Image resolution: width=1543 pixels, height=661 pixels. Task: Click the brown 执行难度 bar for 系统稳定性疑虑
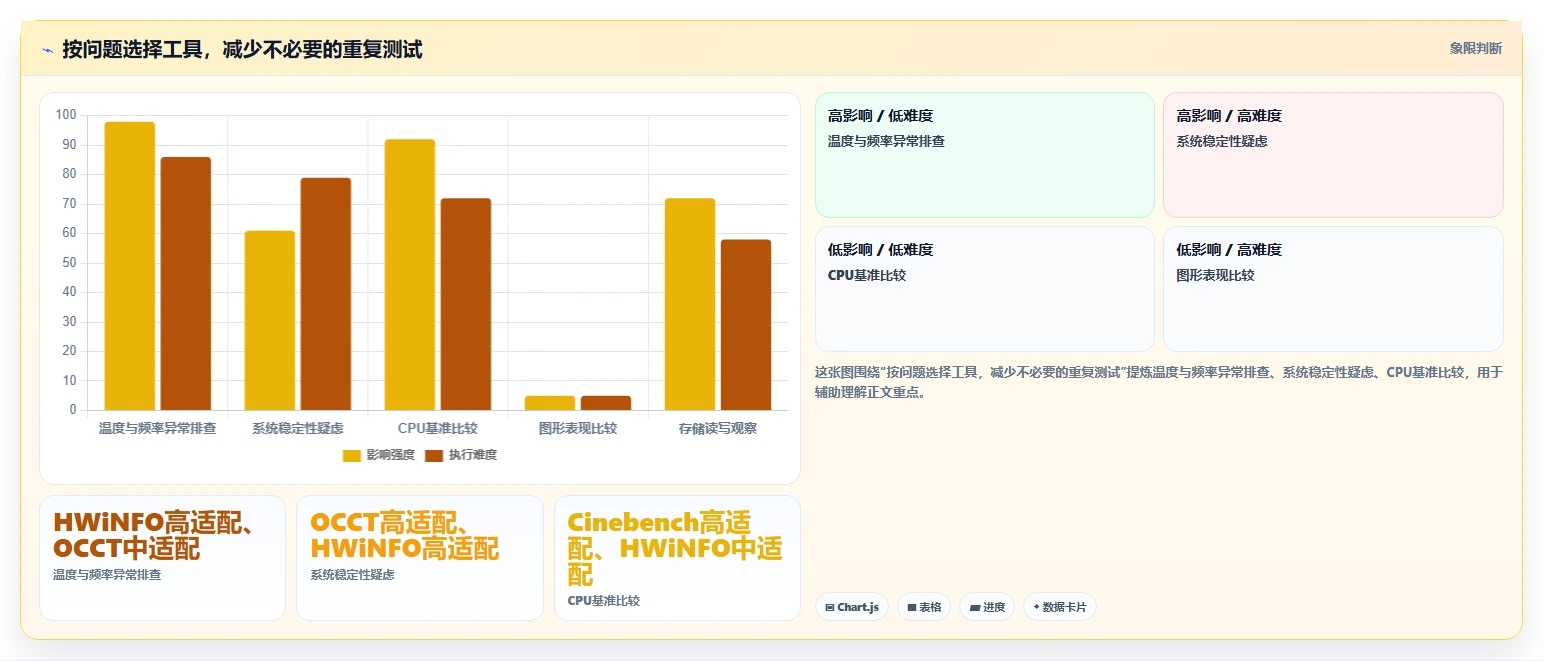coord(326,294)
